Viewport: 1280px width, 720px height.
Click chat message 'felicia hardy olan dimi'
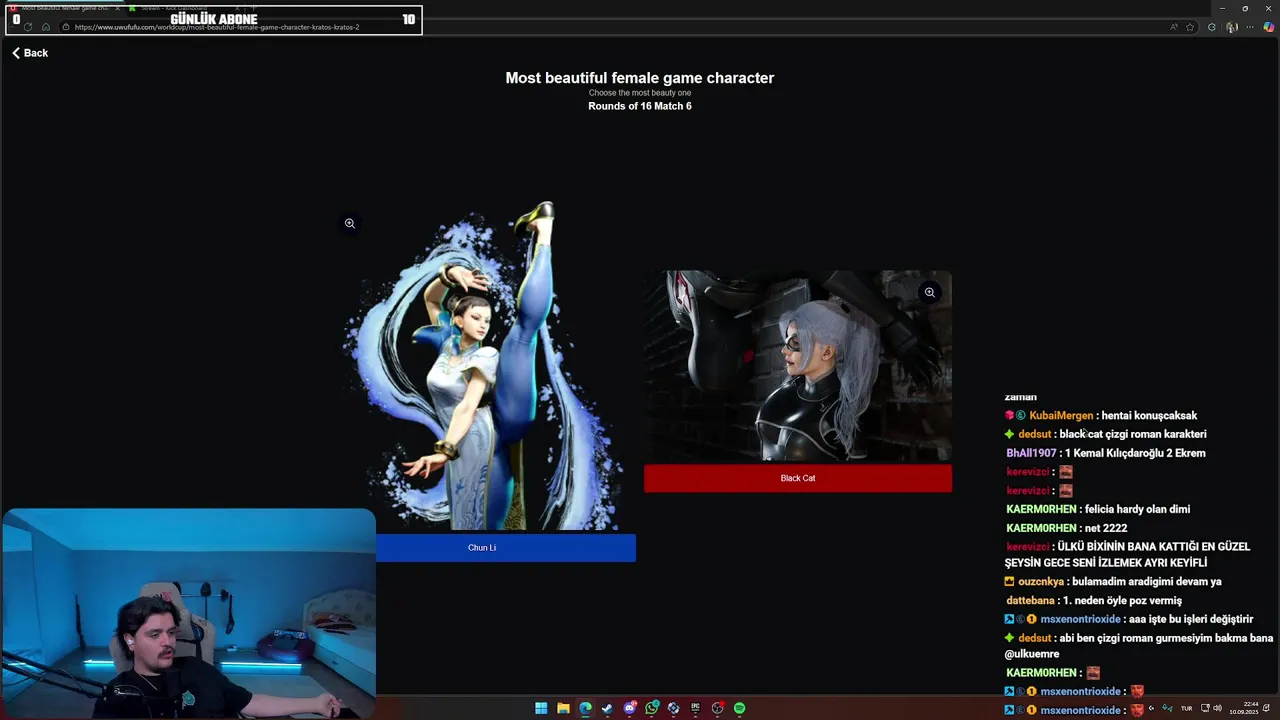pyautogui.click(x=1137, y=509)
